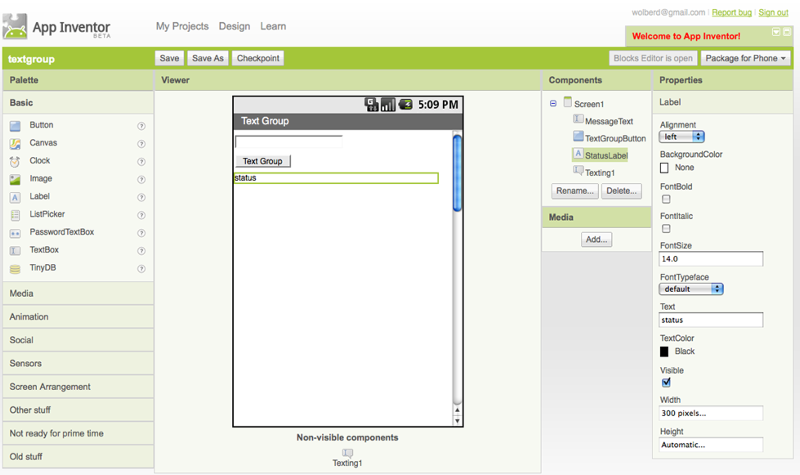The width and height of the screenshot is (800, 475).
Task: Click Blocks Editor is open button
Action: (x=653, y=58)
